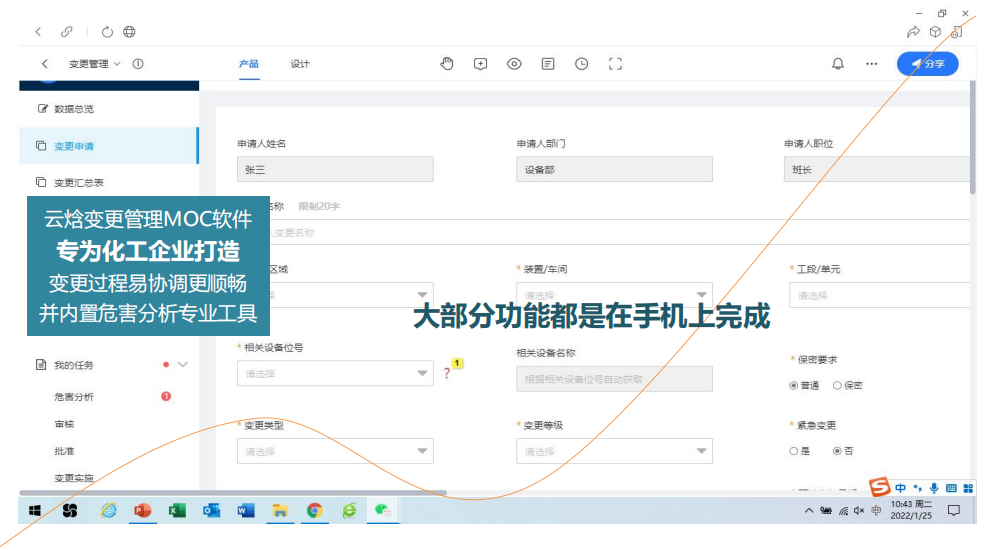Open the 变更等级 dropdown list

point(614,452)
